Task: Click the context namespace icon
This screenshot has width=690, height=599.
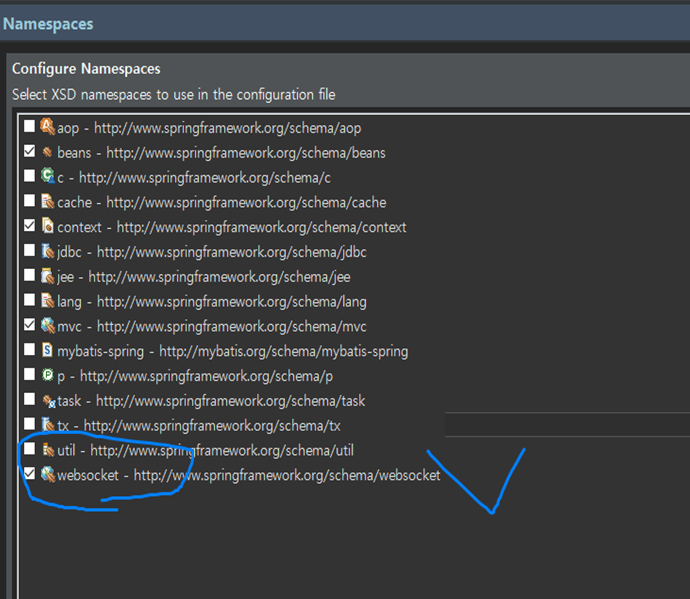Action: pyautogui.click(x=48, y=226)
